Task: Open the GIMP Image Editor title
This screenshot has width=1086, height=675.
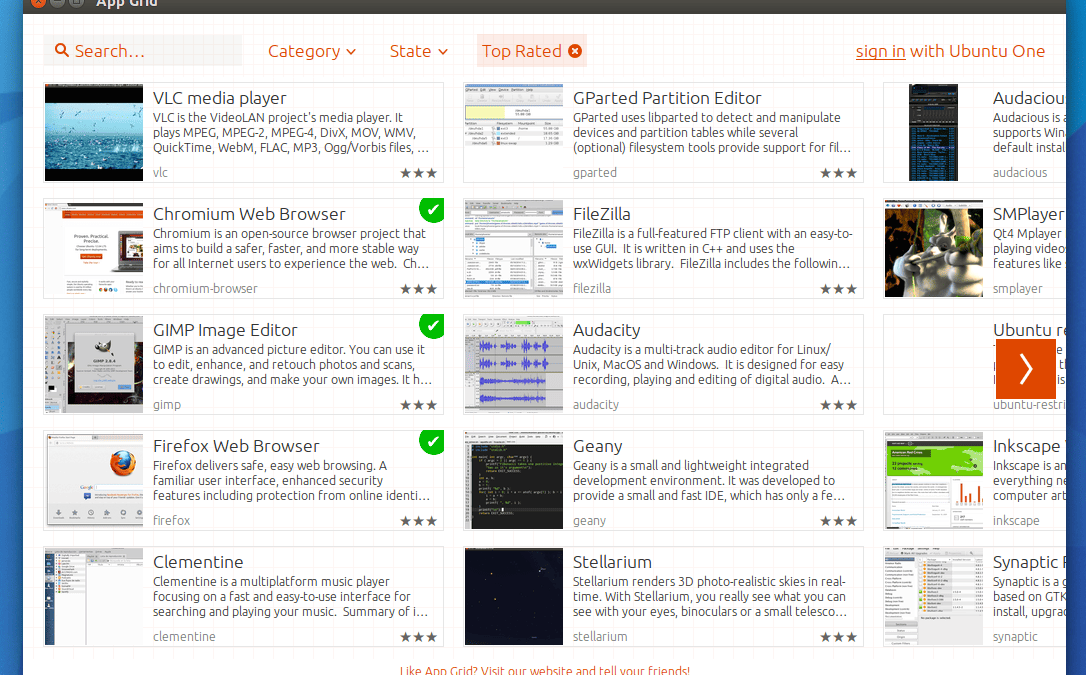Action: click(225, 330)
